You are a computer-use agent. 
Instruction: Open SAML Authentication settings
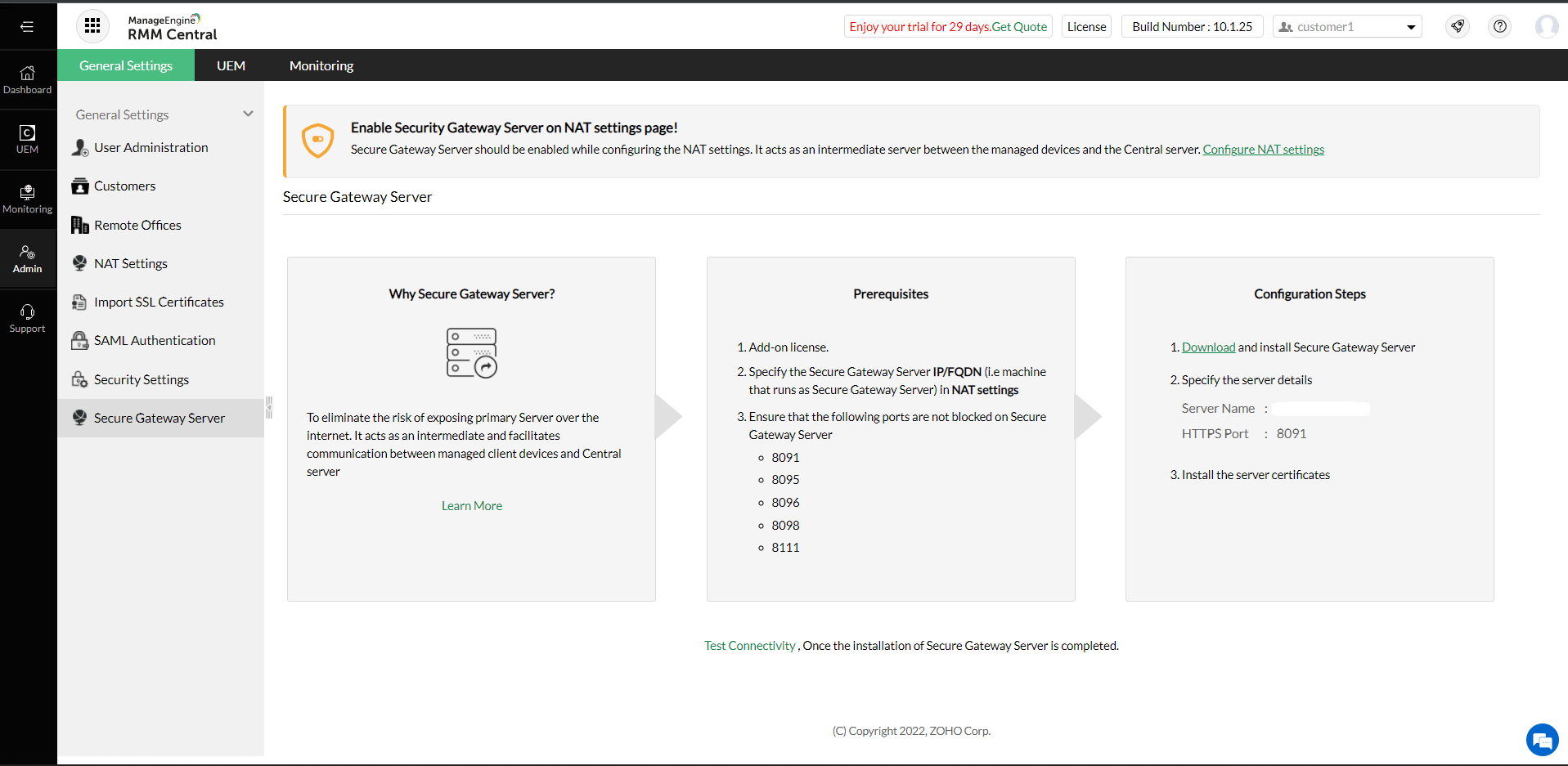154,340
